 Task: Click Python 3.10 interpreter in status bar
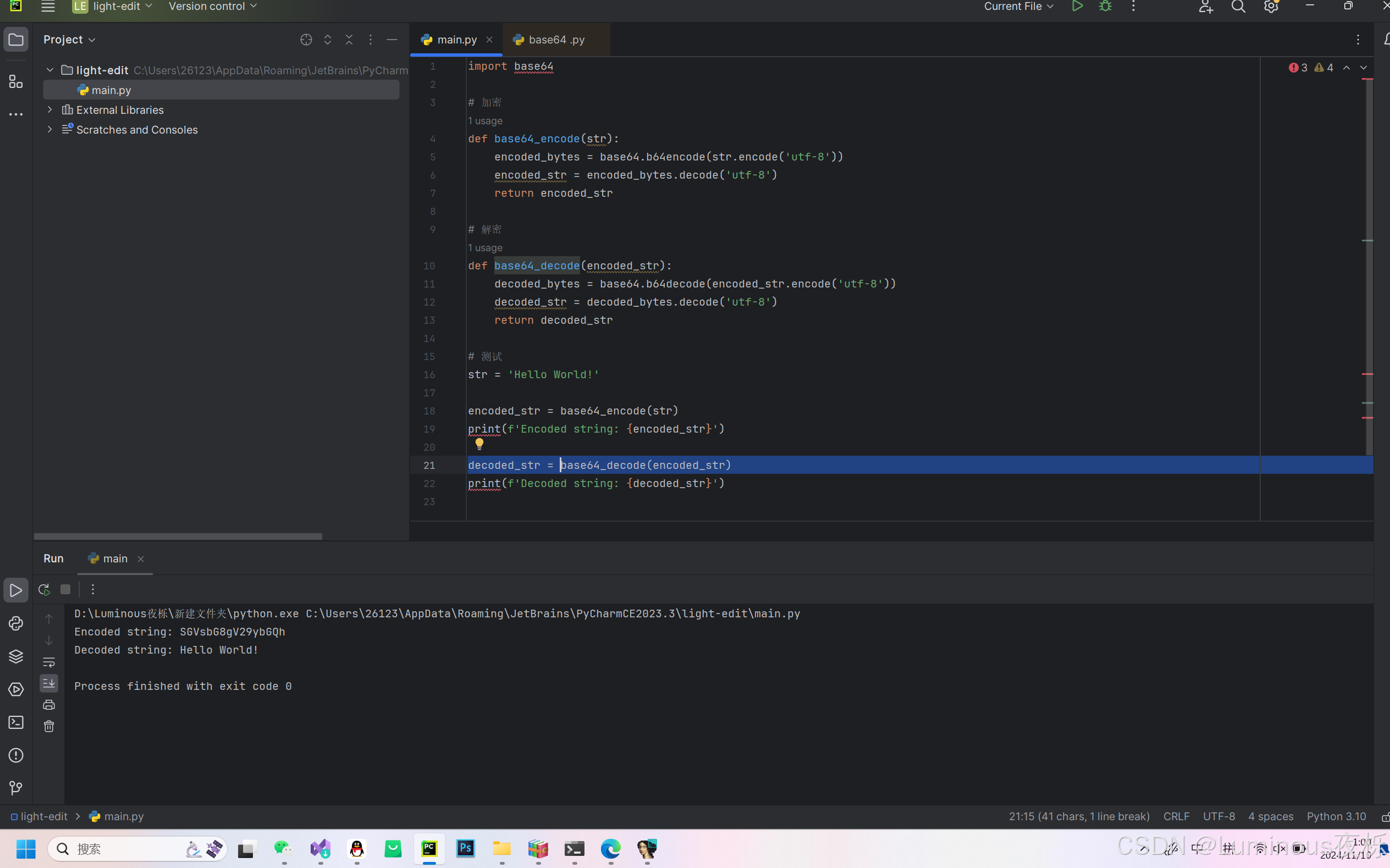tap(1336, 816)
